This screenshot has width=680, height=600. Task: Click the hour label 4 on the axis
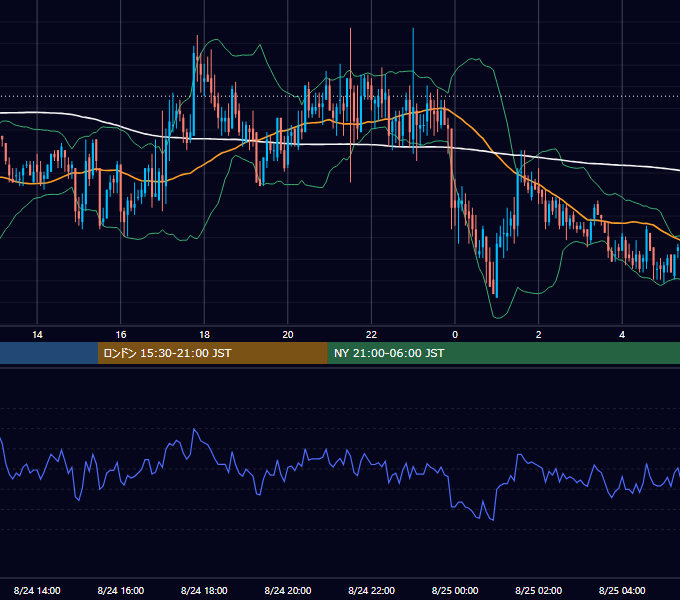click(622, 335)
